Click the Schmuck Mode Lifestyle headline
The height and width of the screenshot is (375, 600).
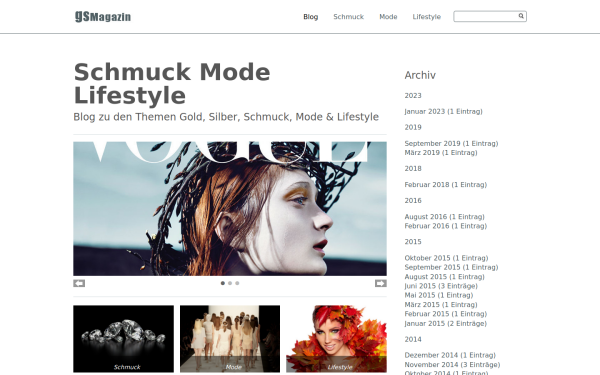coord(172,83)
